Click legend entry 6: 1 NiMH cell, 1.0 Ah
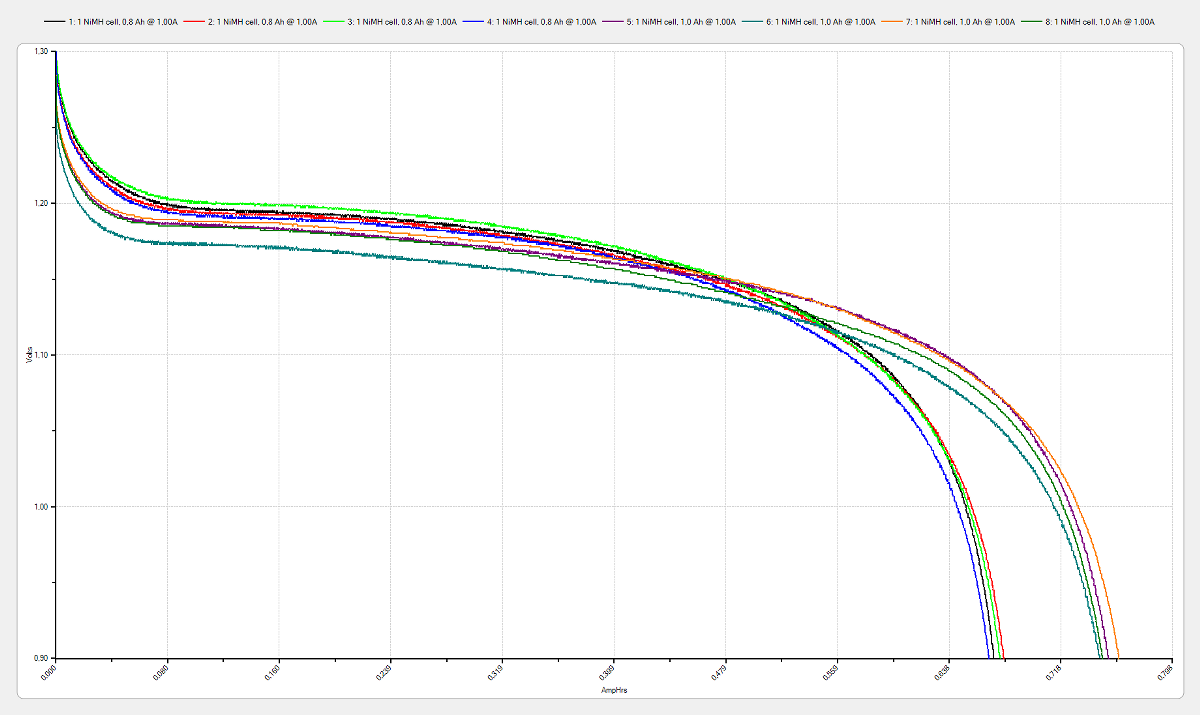Viewport: 1200px width, 715px height. (821, 21)
